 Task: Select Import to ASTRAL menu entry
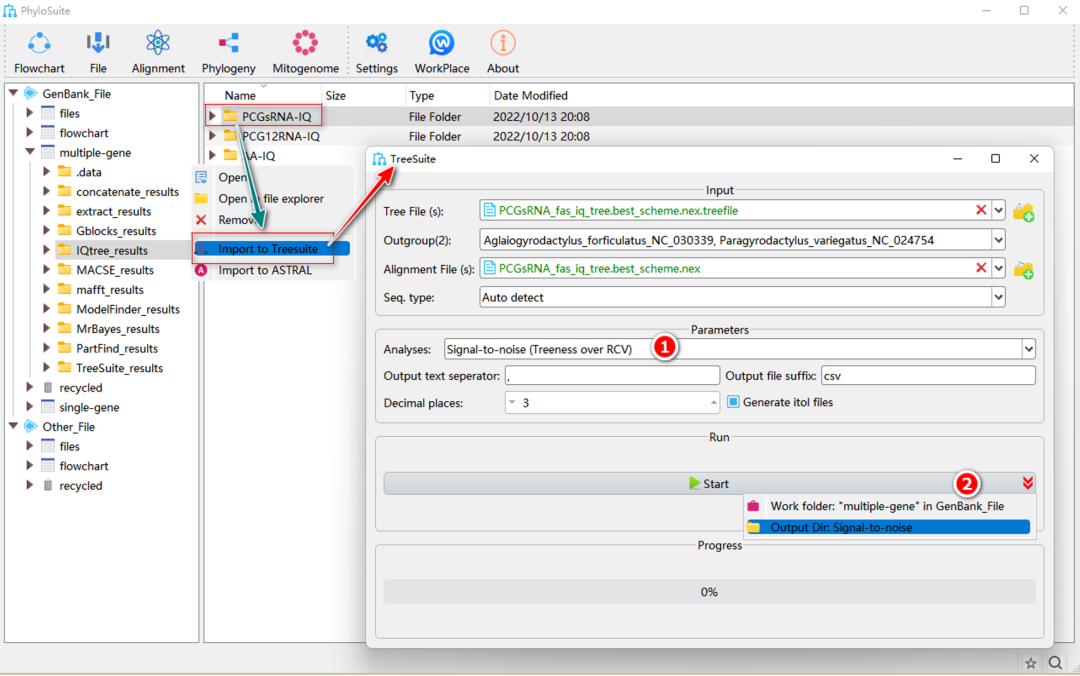point(273,270)
